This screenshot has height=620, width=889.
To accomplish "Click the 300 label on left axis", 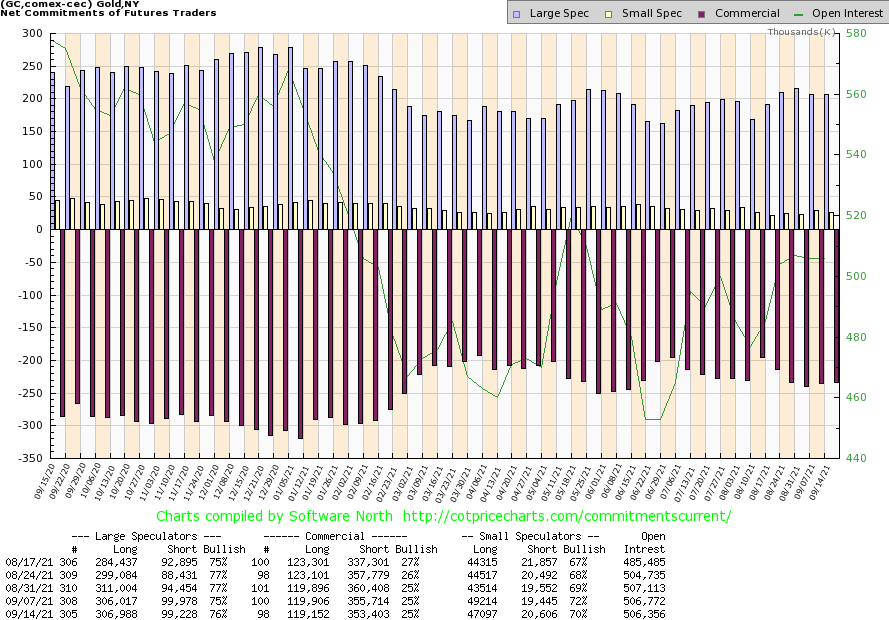I will (31, 34).
